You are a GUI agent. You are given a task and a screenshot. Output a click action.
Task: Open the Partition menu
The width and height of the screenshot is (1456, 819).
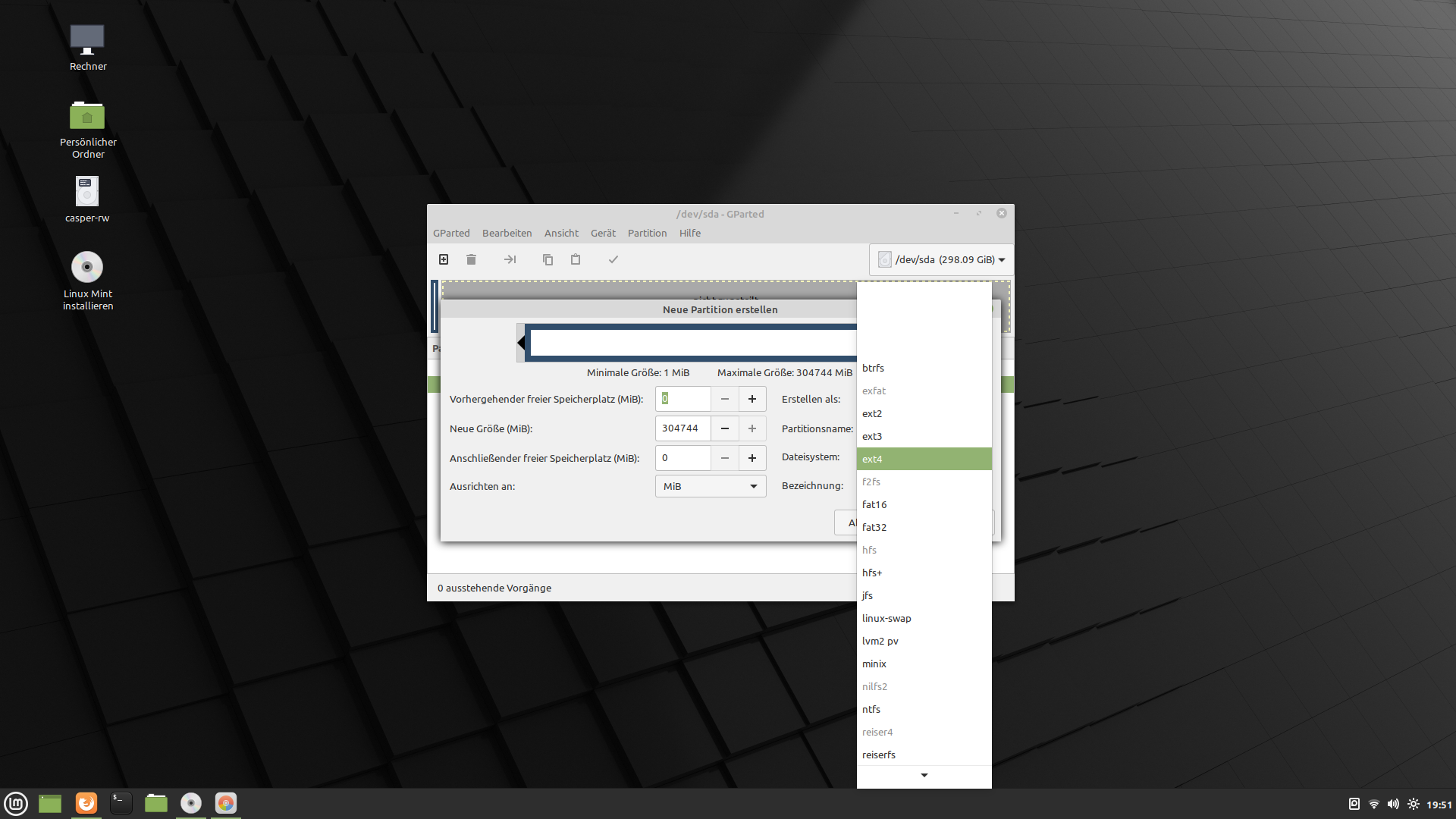coord(647,233)
